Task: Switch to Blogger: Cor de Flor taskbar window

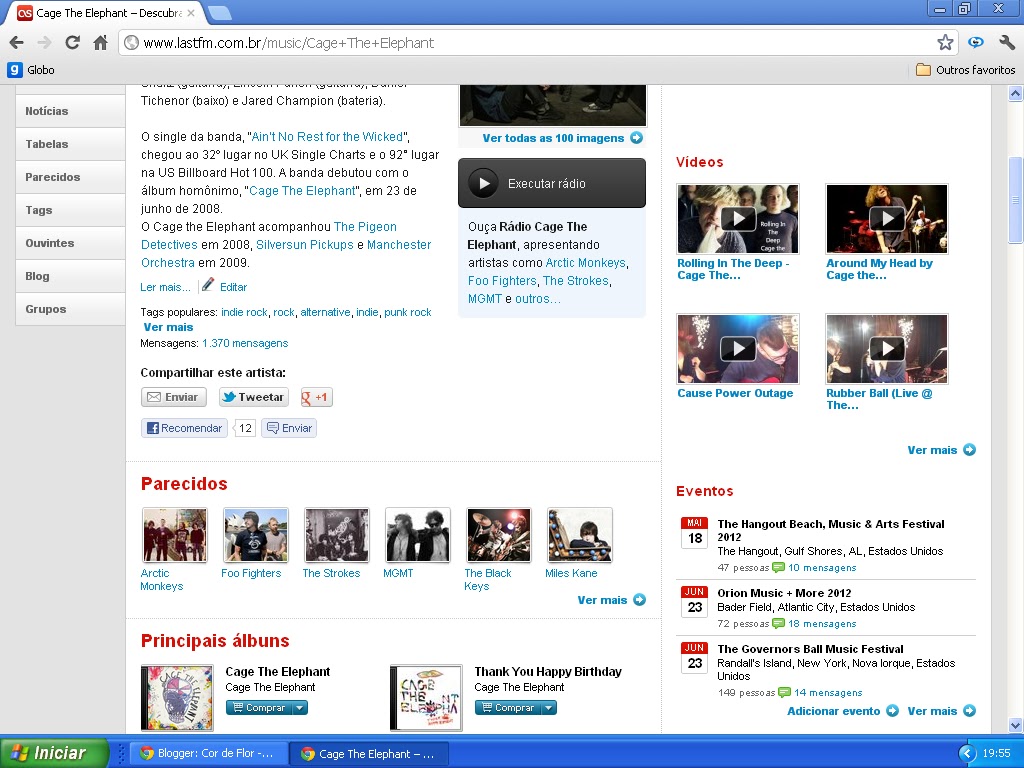Action: pos(208,753)
